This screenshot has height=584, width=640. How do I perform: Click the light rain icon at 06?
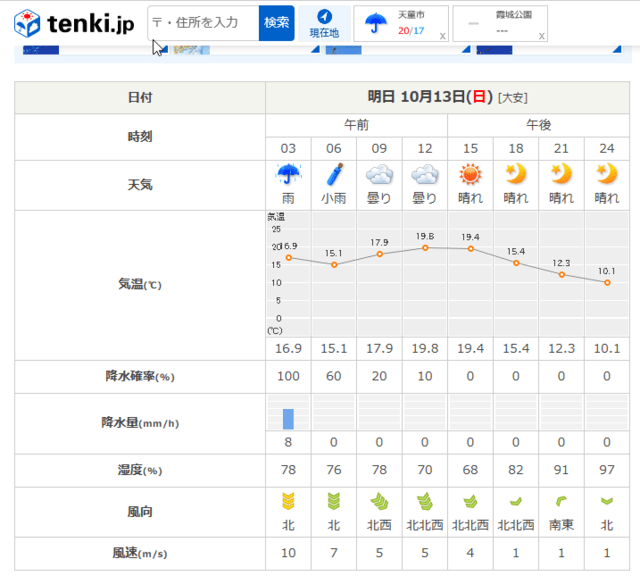(334, 174)
